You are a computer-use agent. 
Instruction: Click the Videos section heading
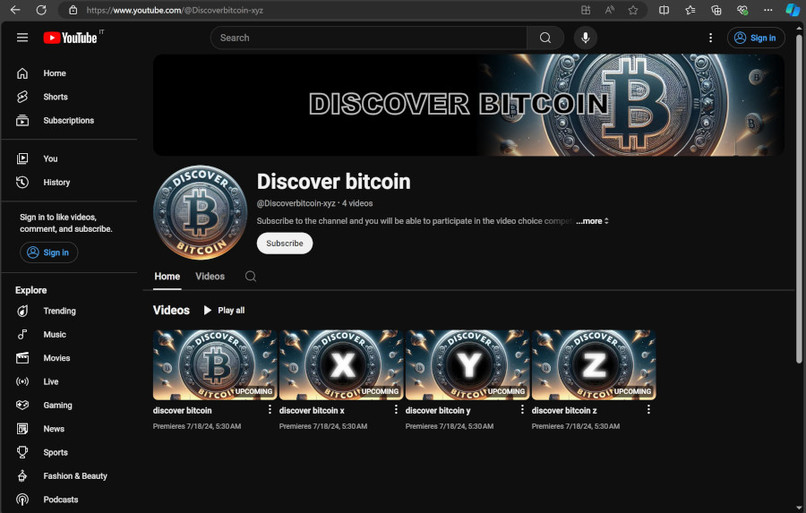coord(171,310)
